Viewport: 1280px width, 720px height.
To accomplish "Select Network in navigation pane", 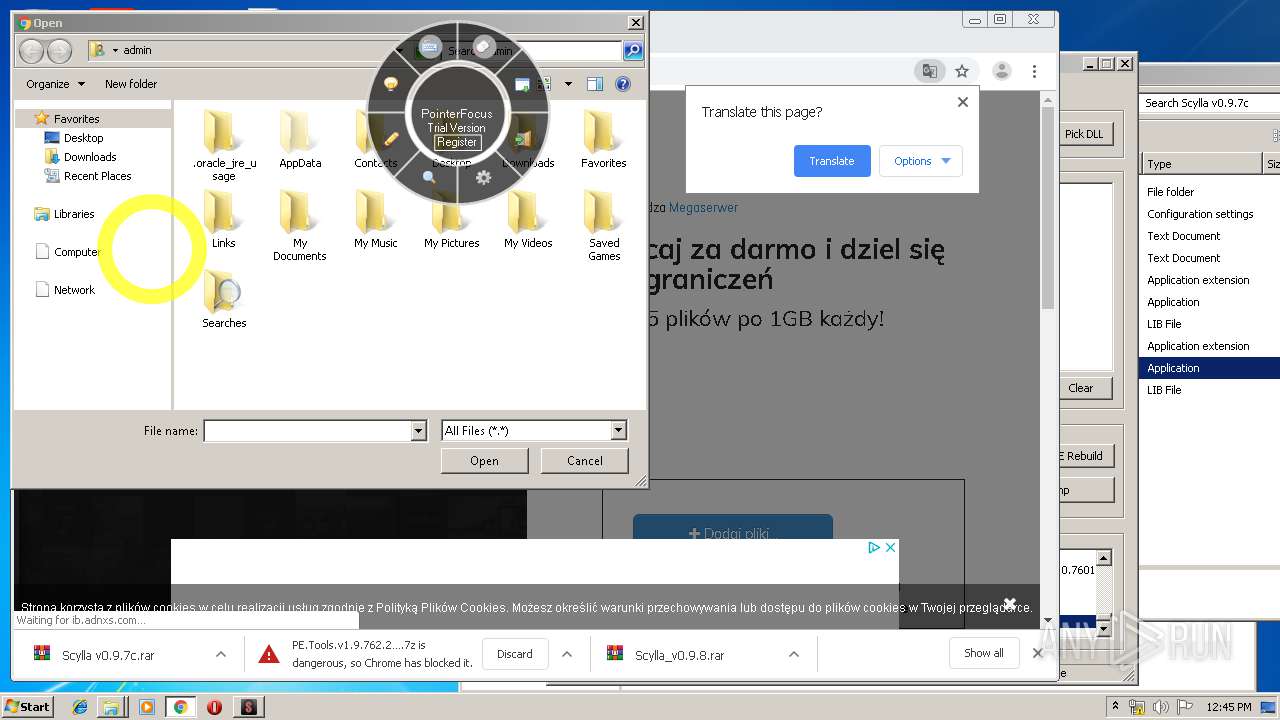I will tap(74, 290).
